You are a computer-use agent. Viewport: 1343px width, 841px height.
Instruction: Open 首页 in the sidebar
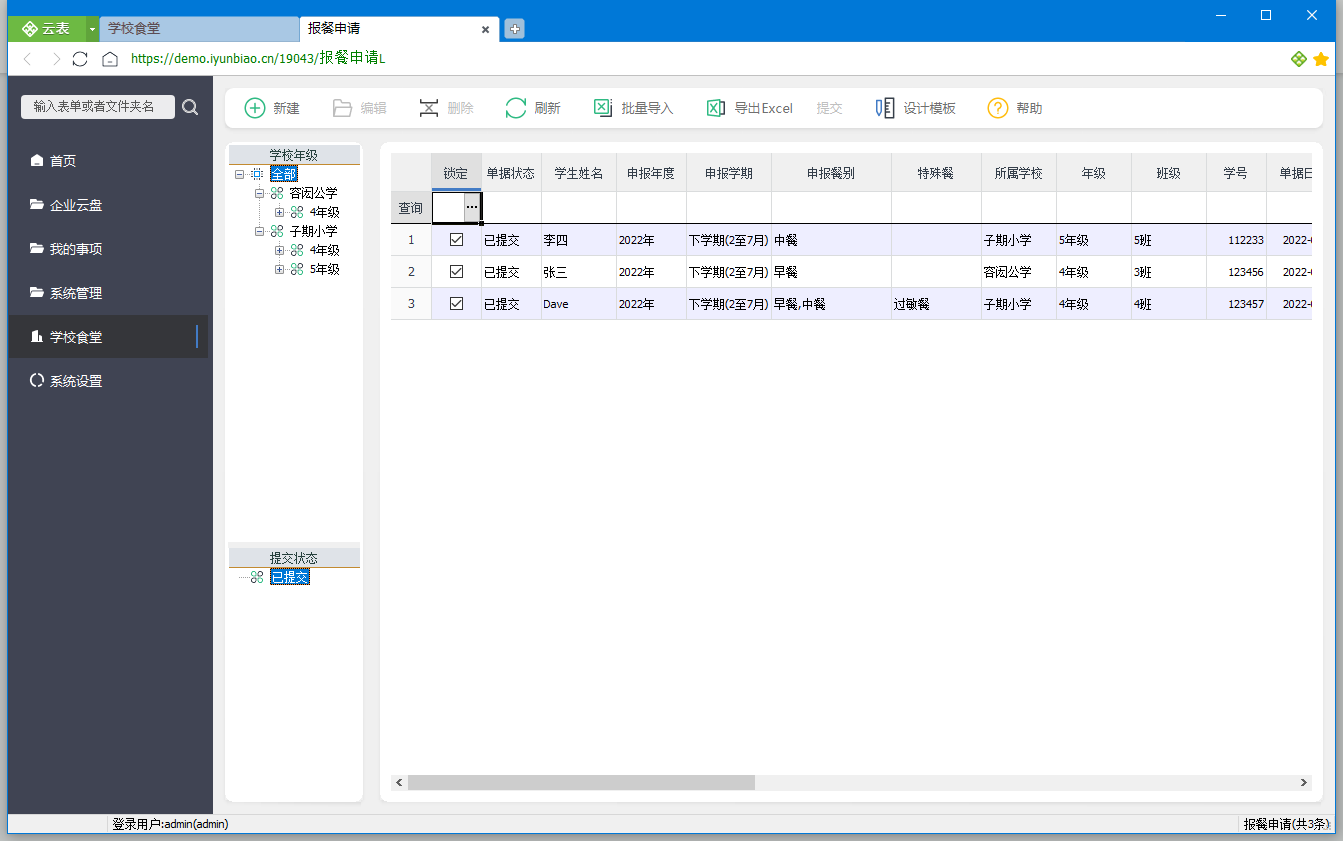click(108, 161)
